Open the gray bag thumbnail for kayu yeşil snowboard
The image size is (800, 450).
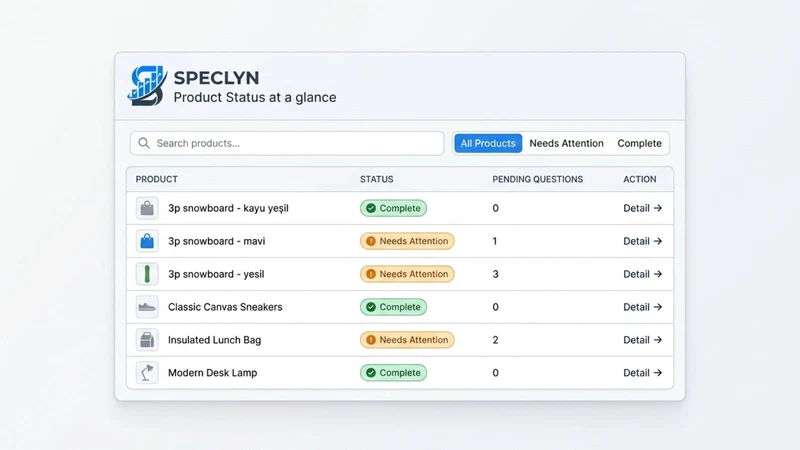147,208
